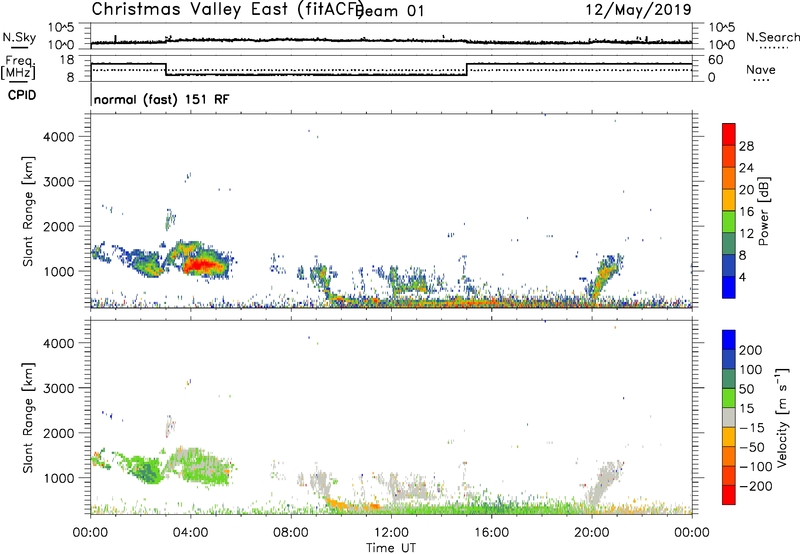Click the 'normal (fast) 151 RF' text
The image size is (800, 554).
pos(162,99)
